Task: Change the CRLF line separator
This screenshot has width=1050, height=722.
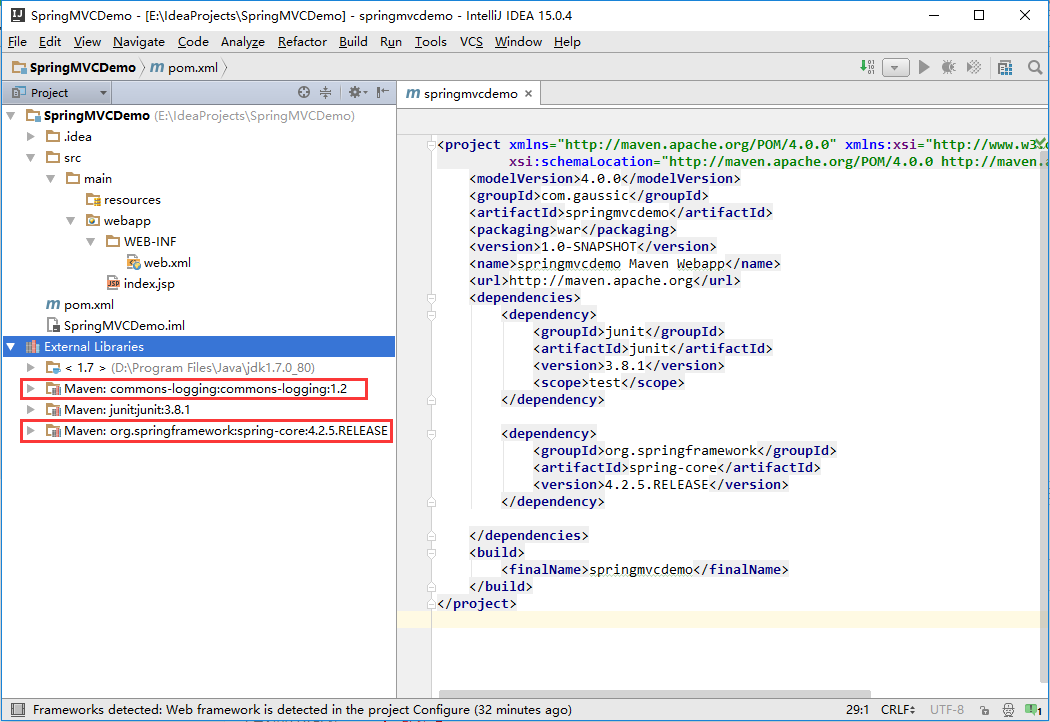Action: 898,710
